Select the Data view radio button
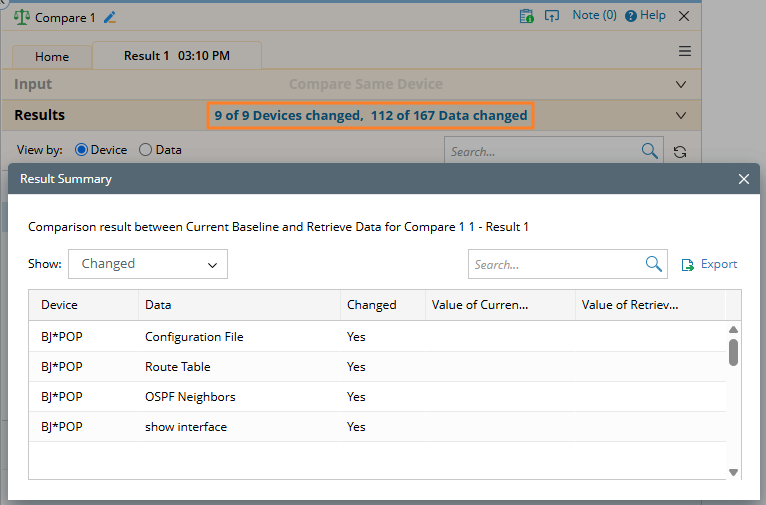This screenshot has height=505, width=766. (x=146, y=150)
